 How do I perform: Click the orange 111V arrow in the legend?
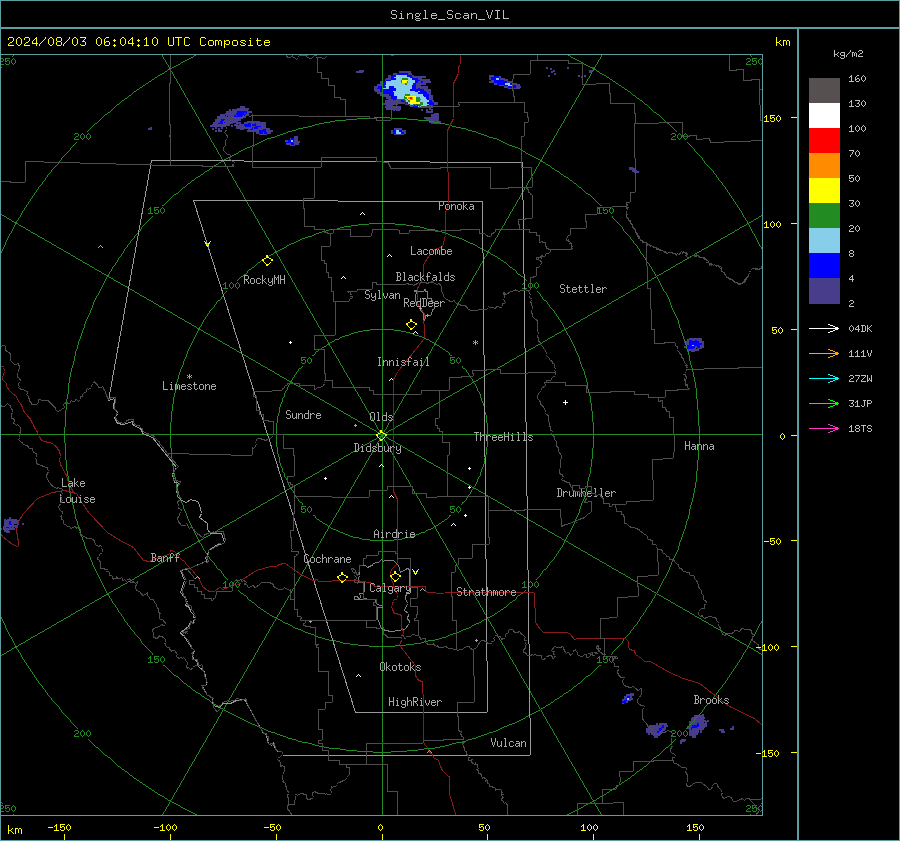point(824,354)
